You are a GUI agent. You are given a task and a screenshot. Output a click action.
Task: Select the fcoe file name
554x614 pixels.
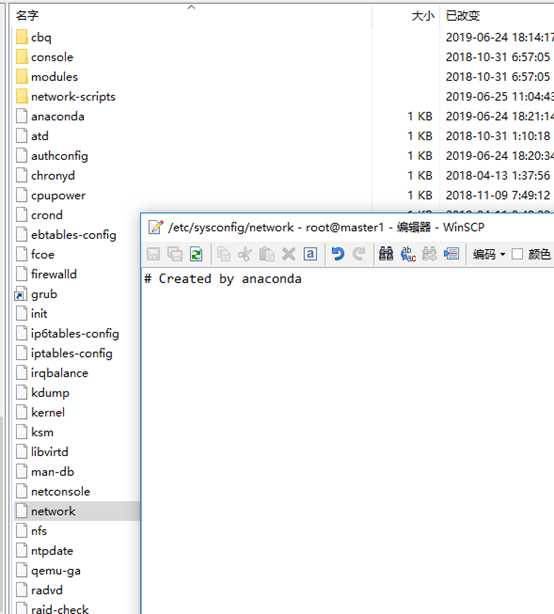pos(43,255)
